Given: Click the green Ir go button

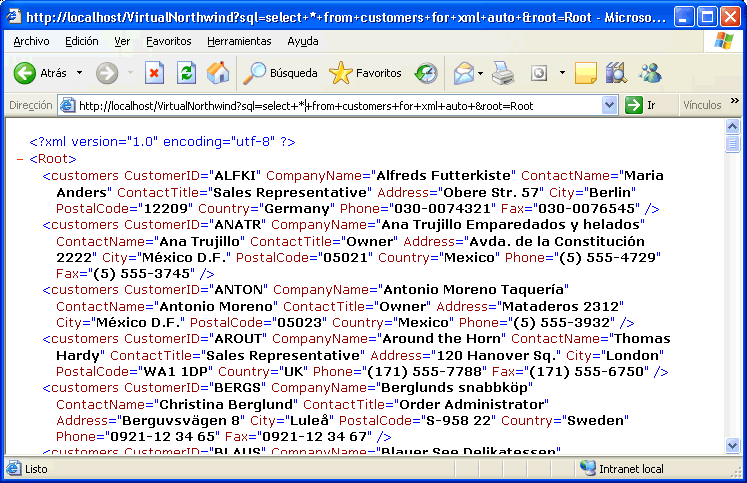Looking at the screenshot, I should point(641,105).
